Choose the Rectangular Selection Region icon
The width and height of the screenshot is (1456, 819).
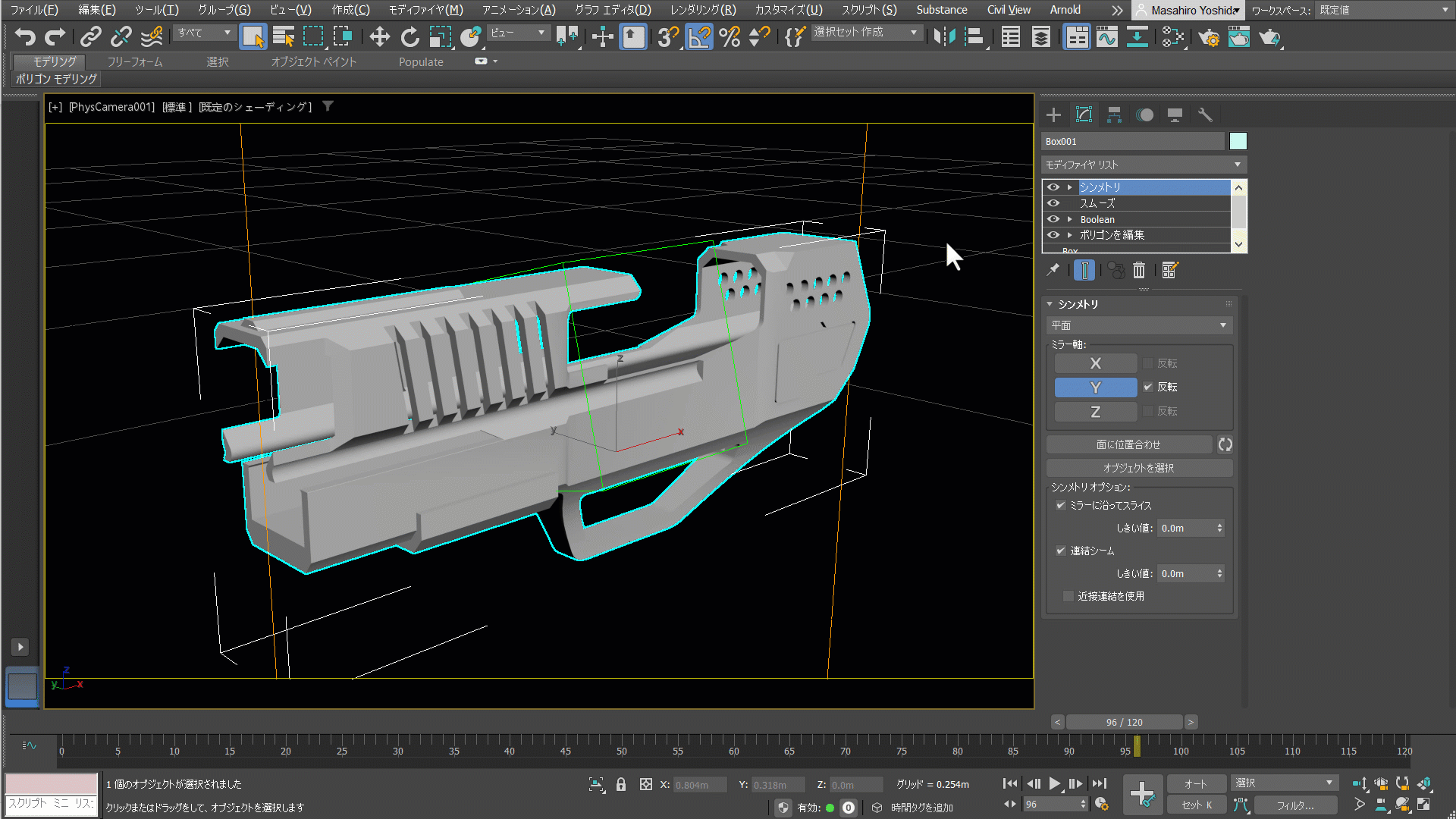coord(313,36)
